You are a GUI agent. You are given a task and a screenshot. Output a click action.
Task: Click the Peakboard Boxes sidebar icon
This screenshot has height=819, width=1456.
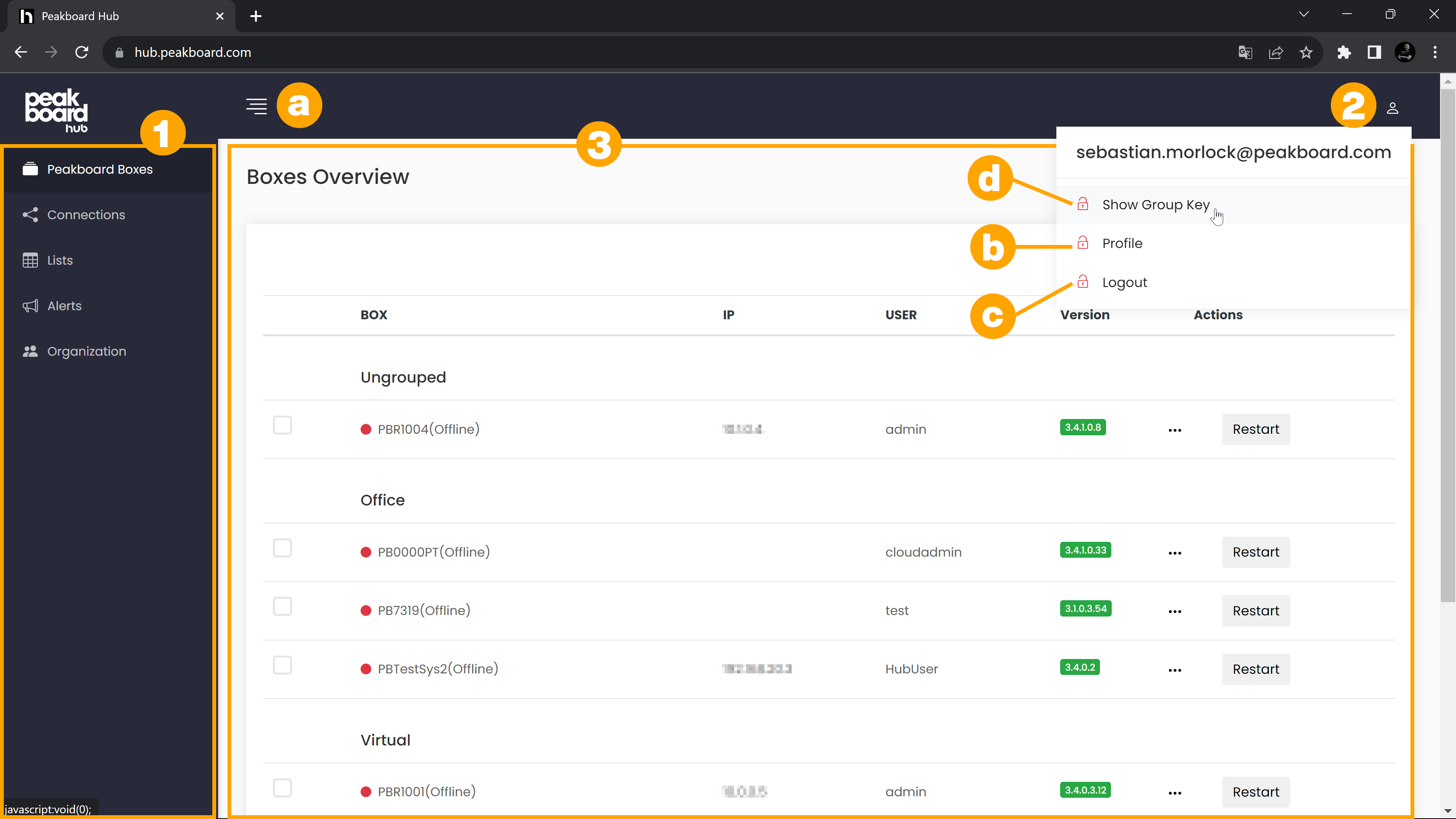pos(30,169)
